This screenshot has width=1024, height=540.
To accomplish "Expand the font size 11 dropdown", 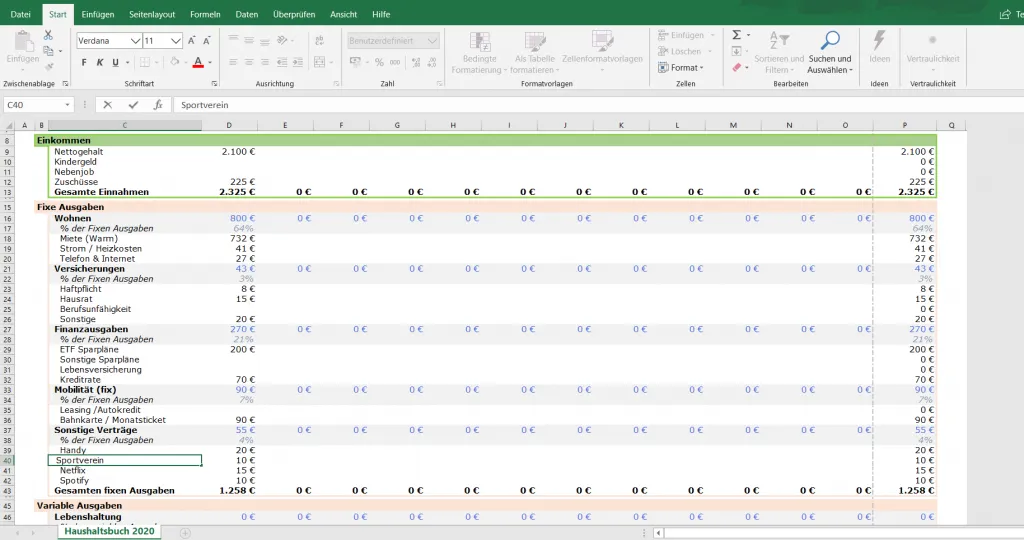I will pos(176,41).
